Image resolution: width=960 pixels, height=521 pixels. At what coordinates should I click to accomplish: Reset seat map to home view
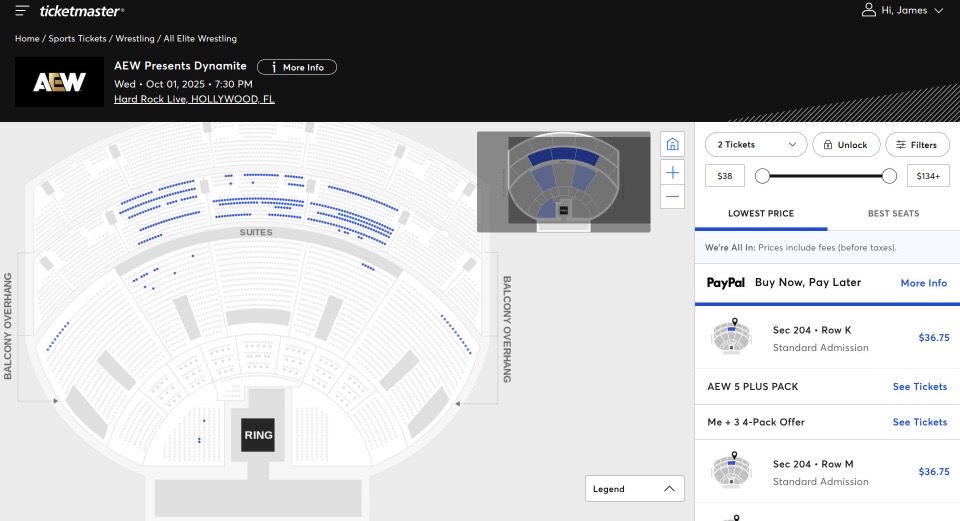tap(673, 145)
